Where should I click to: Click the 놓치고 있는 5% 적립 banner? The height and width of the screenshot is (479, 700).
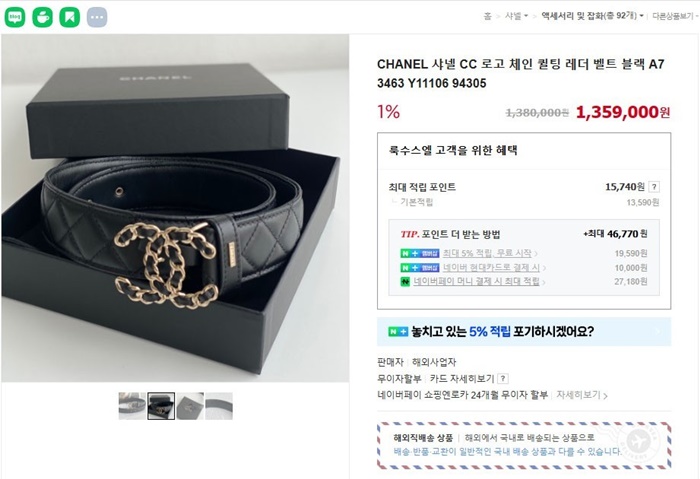point(524,332)
